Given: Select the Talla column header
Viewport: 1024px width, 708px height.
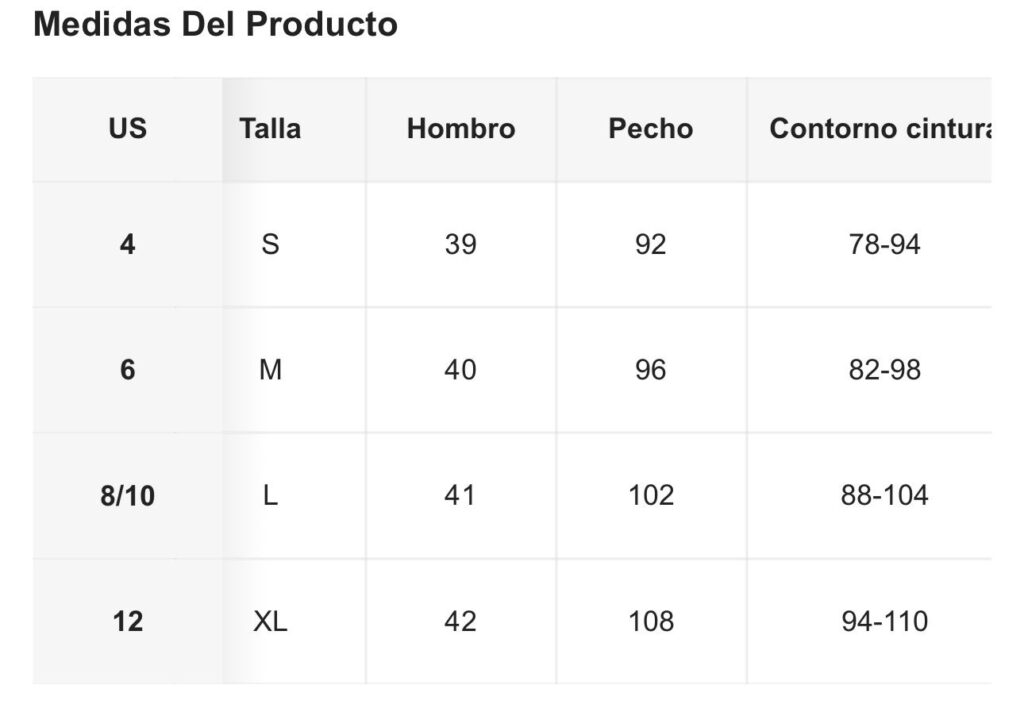Looking at the screenshot, I should pyautogui.click(x=270, y=129).
